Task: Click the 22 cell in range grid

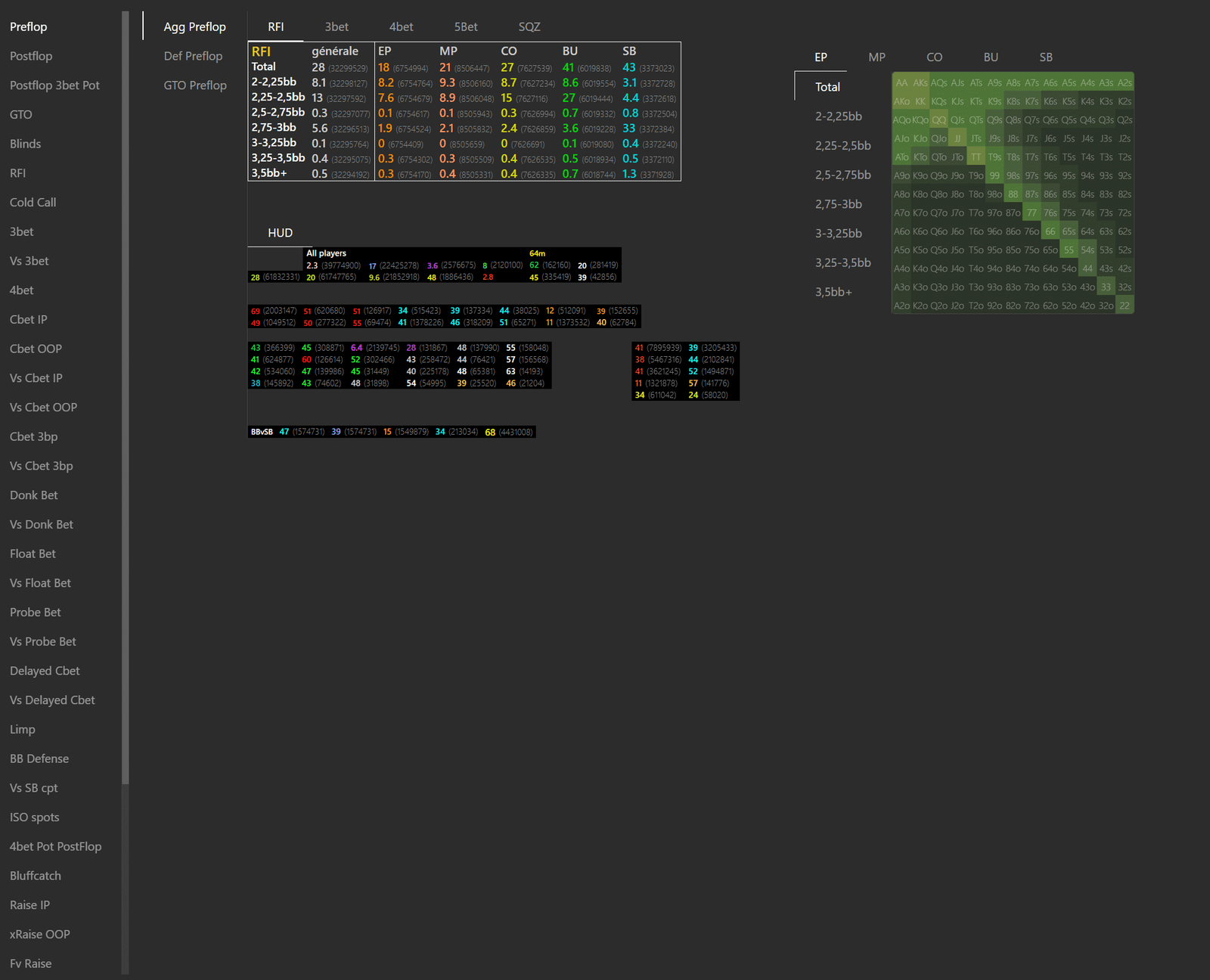Action: pyautogui.click(x=1125, y=305)
